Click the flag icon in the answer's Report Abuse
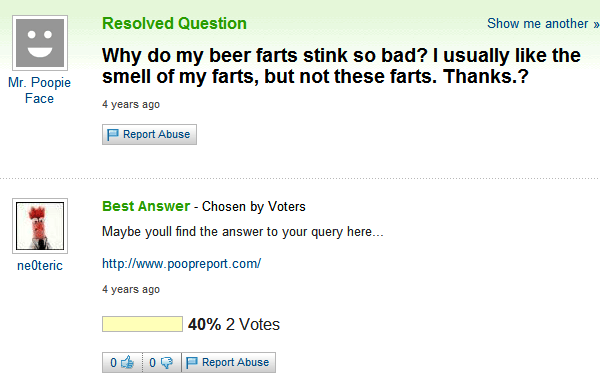 pos(192,362)
